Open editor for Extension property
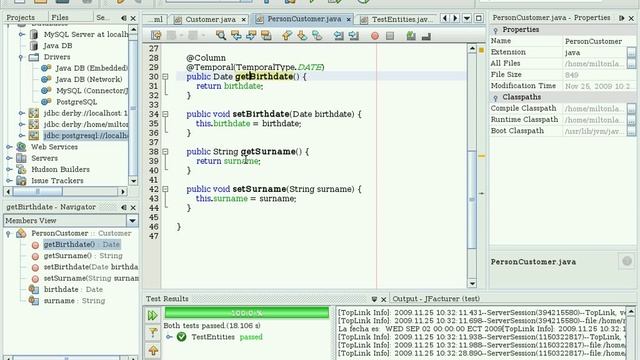Viewport: 640px width, 360px height. click(631, 53)
